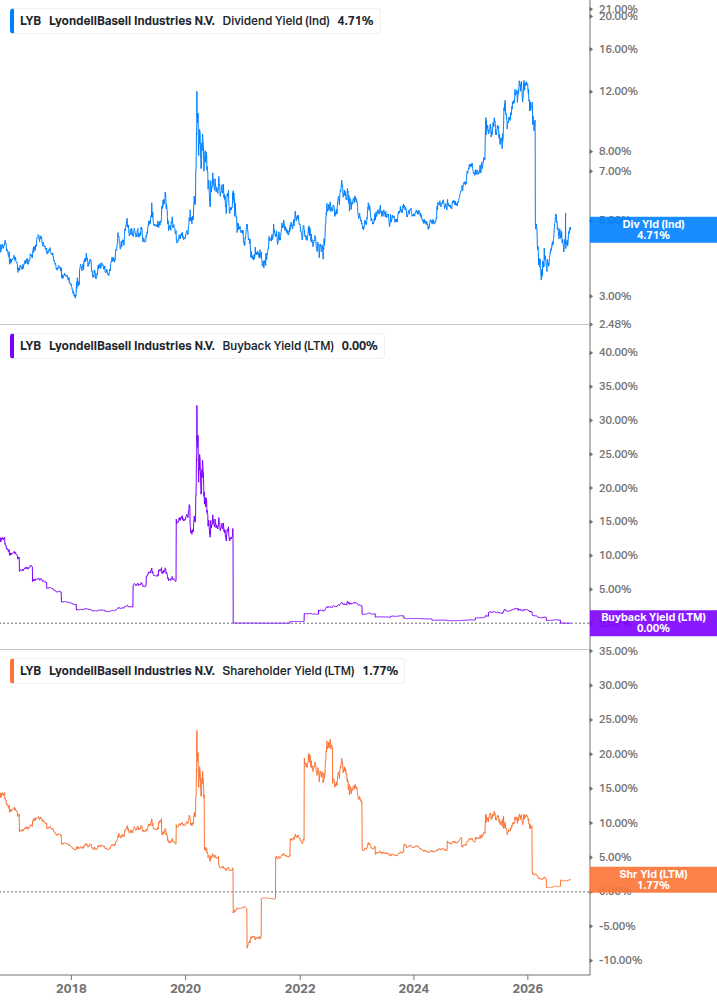
Task: Click the 2018 label on the time axis
Action: [x=71, y=988]
